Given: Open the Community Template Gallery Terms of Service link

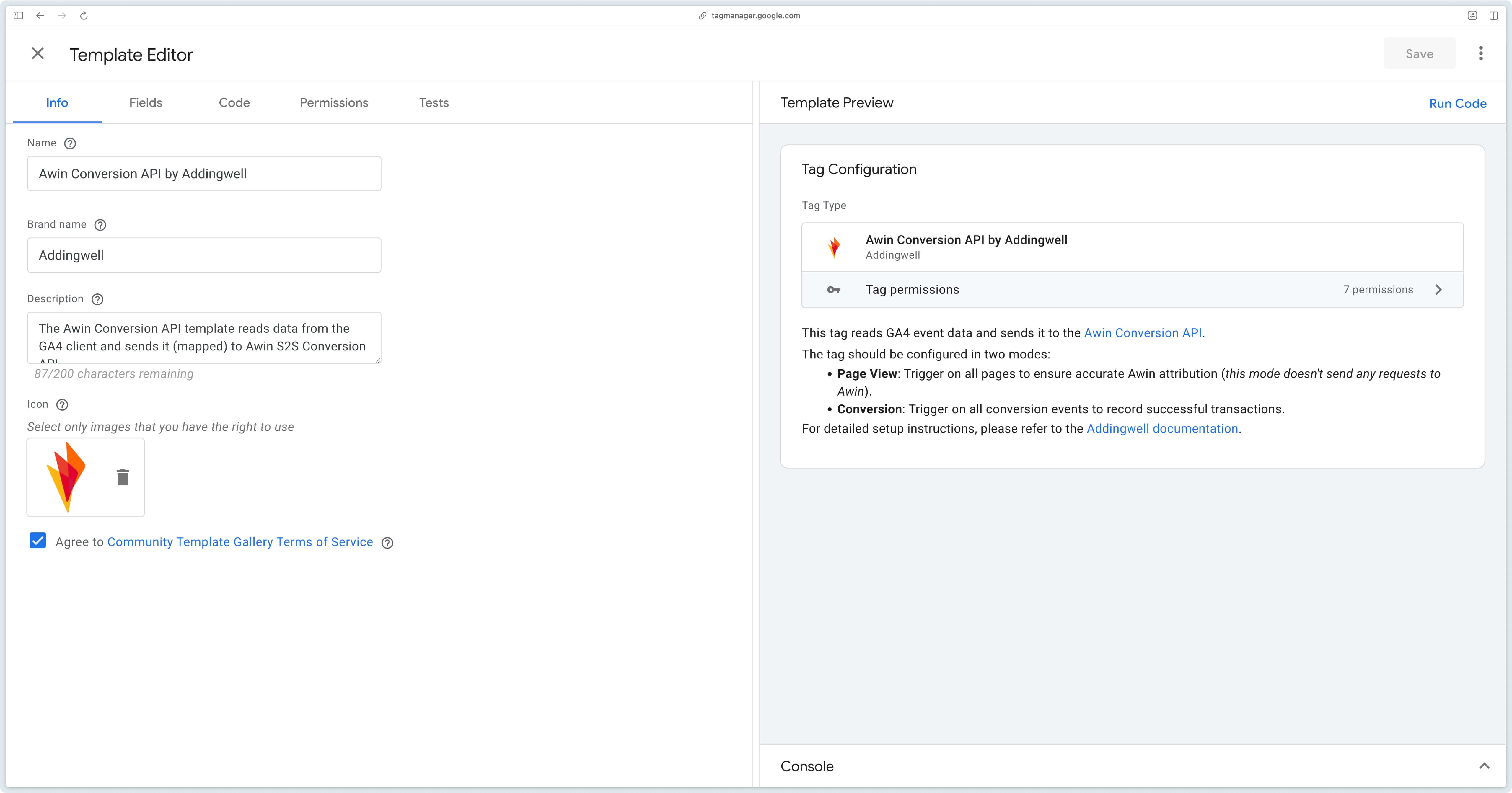Looking at the screenshot, I should 240,542.
